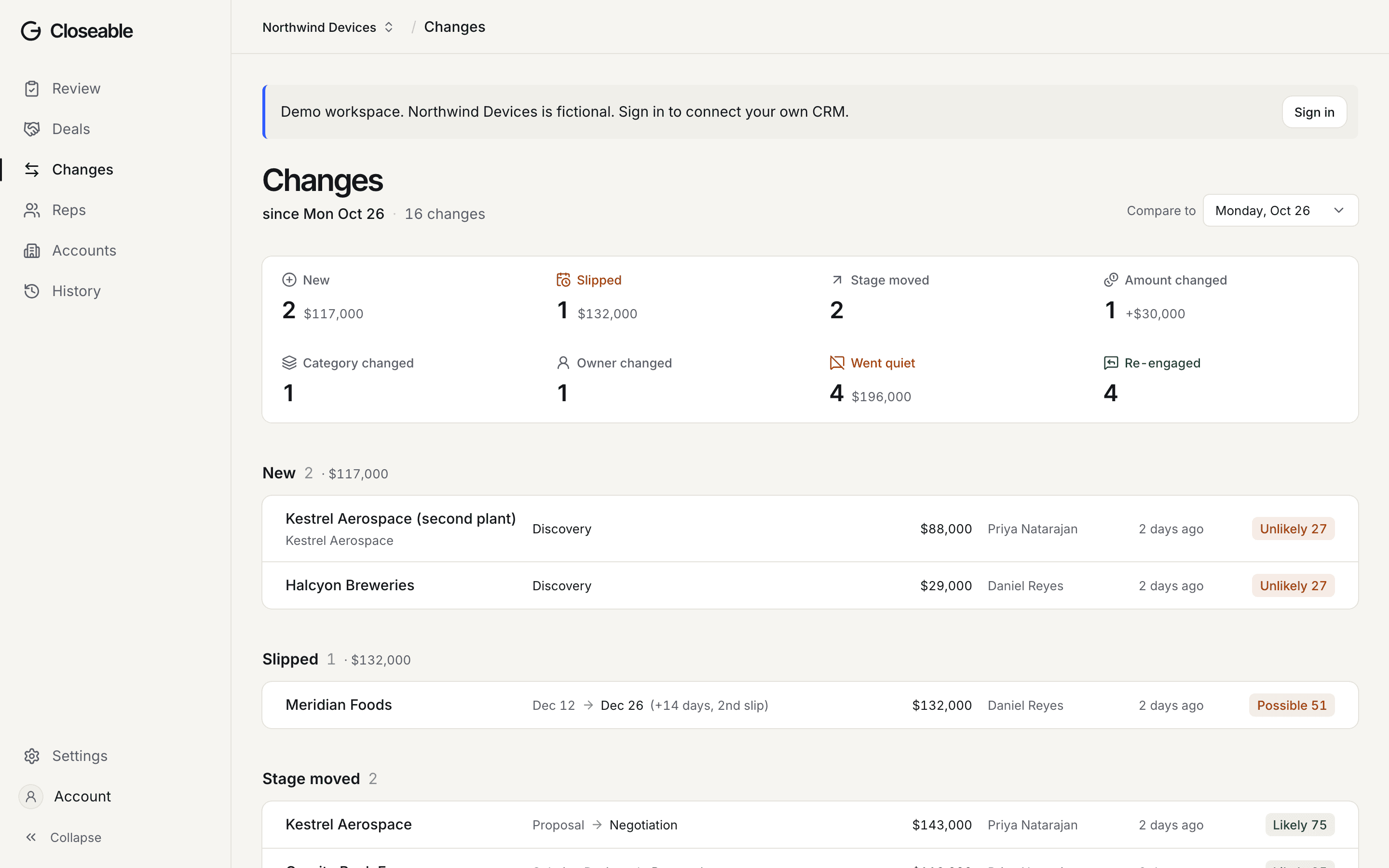Open the Meridian Foods slipped deal
Viewport: 1389px width, 868px height.
pos(810,705)
